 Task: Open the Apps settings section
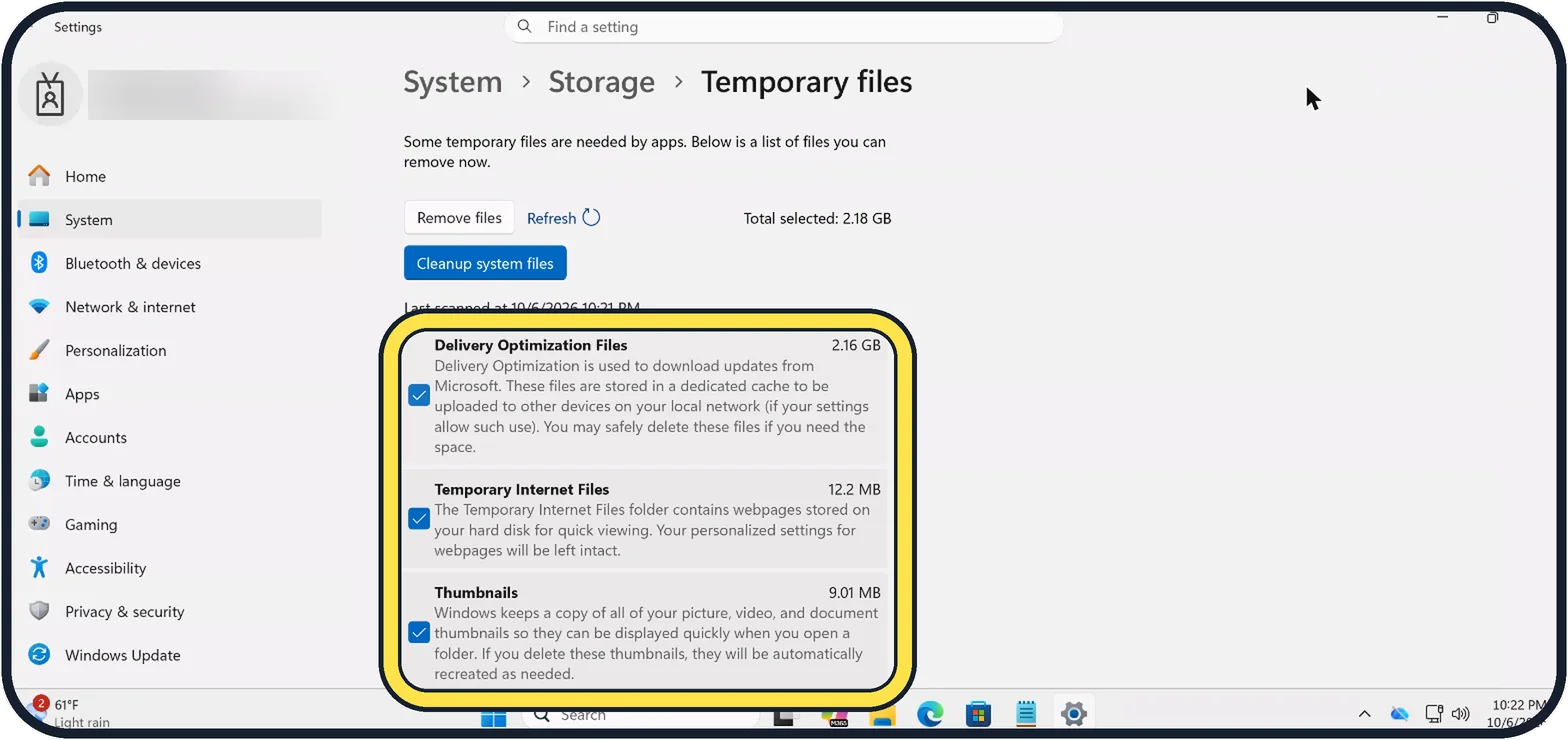(x=82, y=394)
